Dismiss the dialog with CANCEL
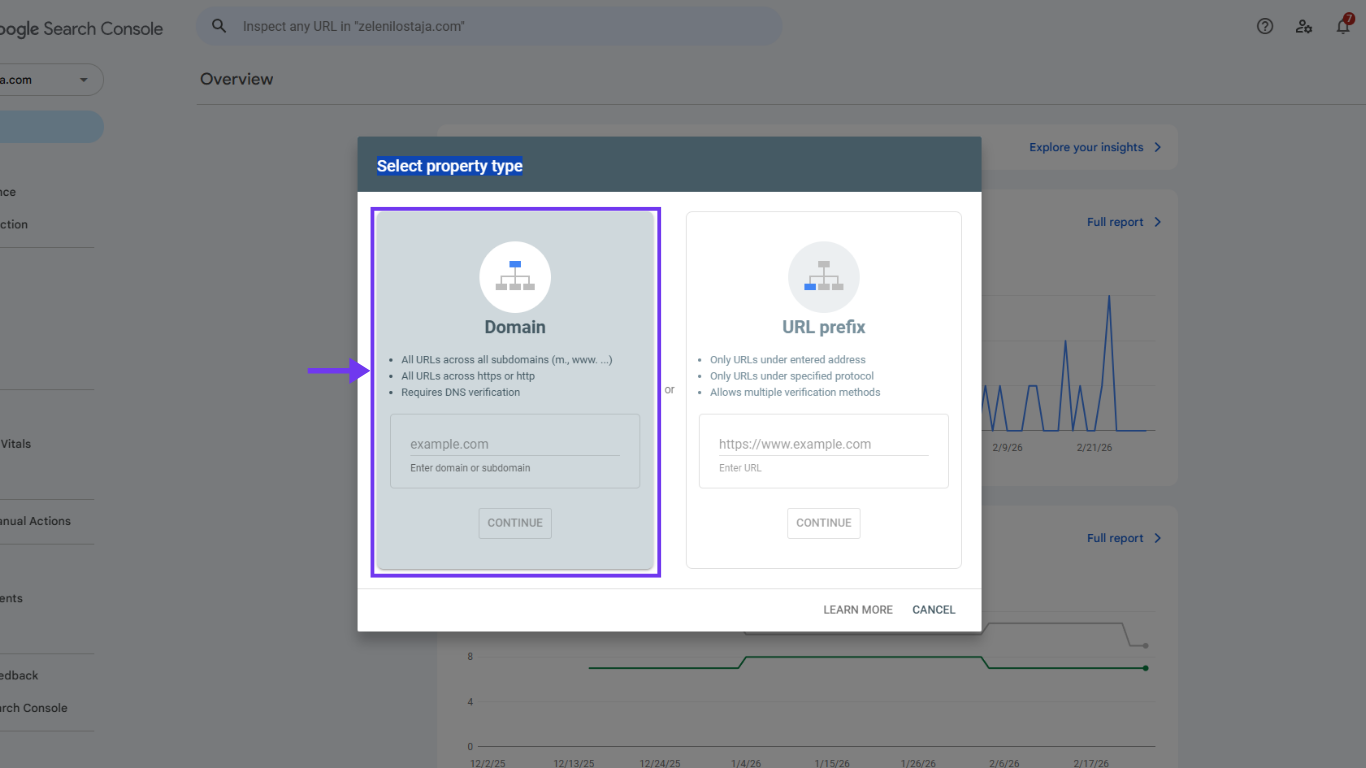 point(933,609)
